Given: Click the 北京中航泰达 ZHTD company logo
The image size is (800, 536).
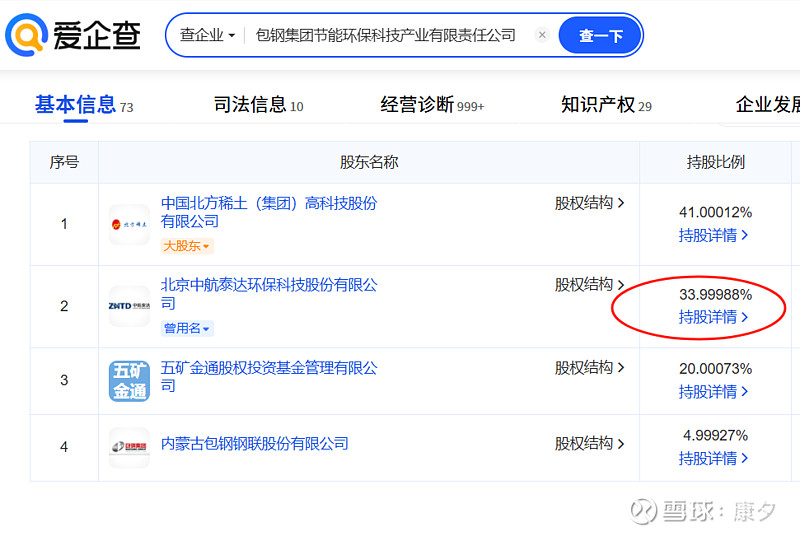Looking at the screenshot, I should (130, 306).
